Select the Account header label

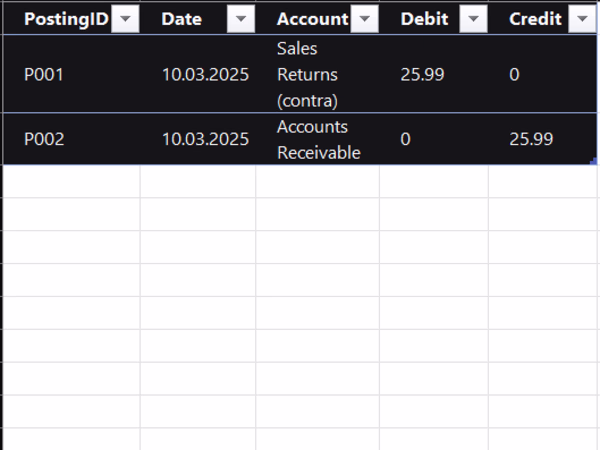312,19
